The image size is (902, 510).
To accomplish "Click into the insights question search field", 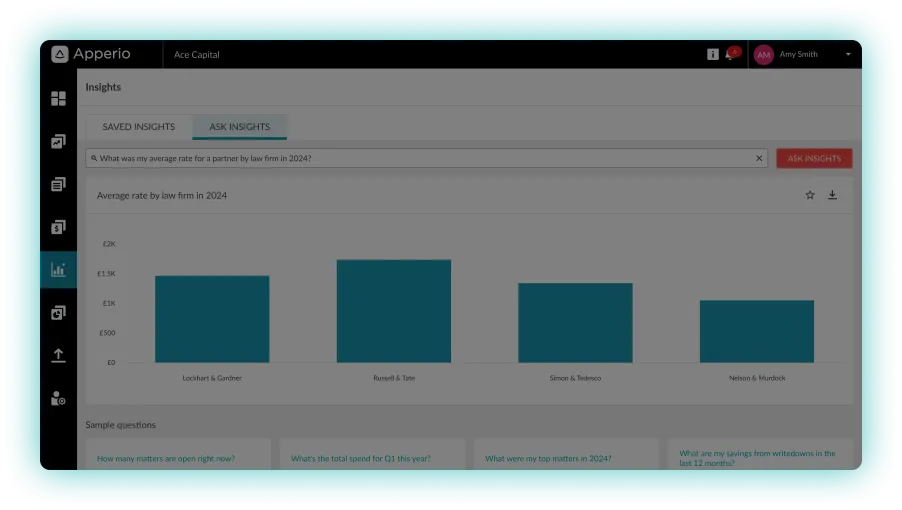I will (420, 158).
